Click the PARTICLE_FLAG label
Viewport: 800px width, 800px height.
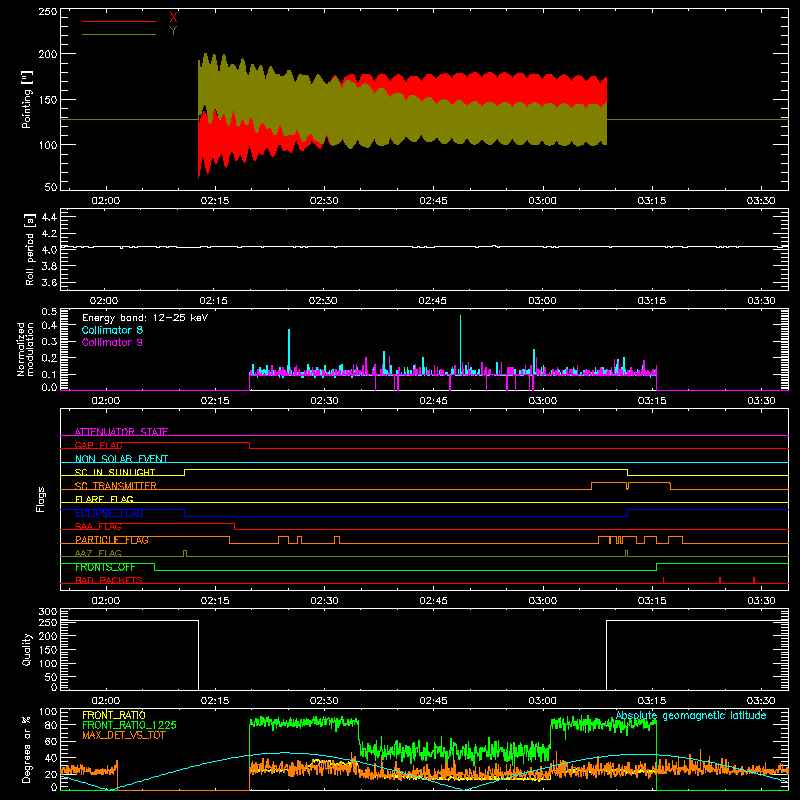point(112,540)
